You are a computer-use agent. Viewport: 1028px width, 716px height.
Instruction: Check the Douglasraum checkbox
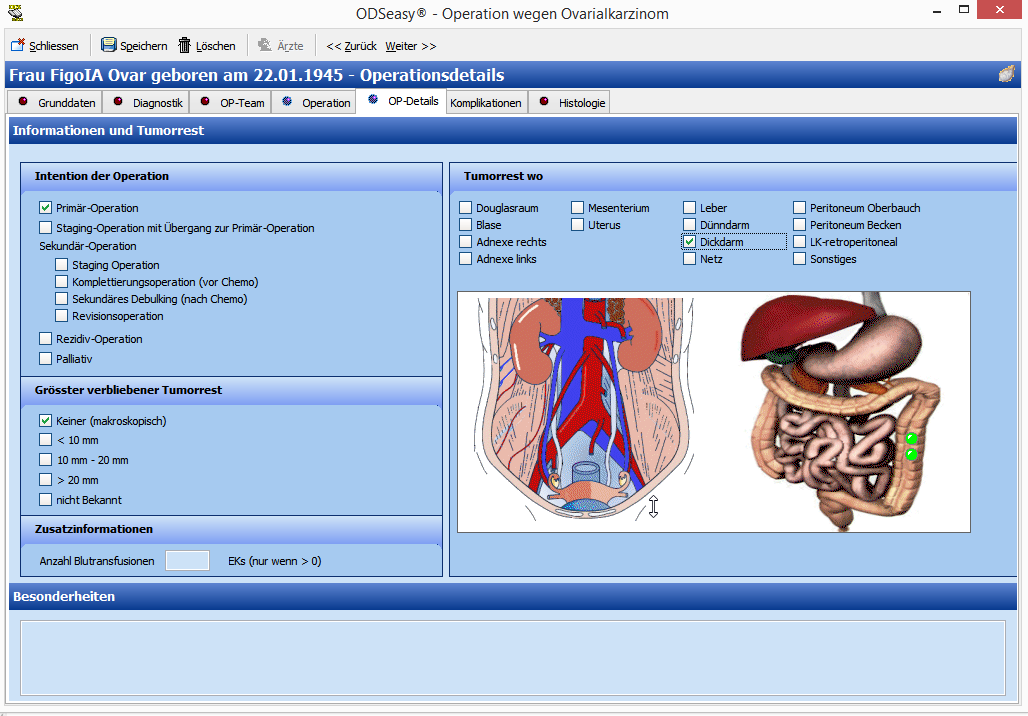tap(465, 208)
